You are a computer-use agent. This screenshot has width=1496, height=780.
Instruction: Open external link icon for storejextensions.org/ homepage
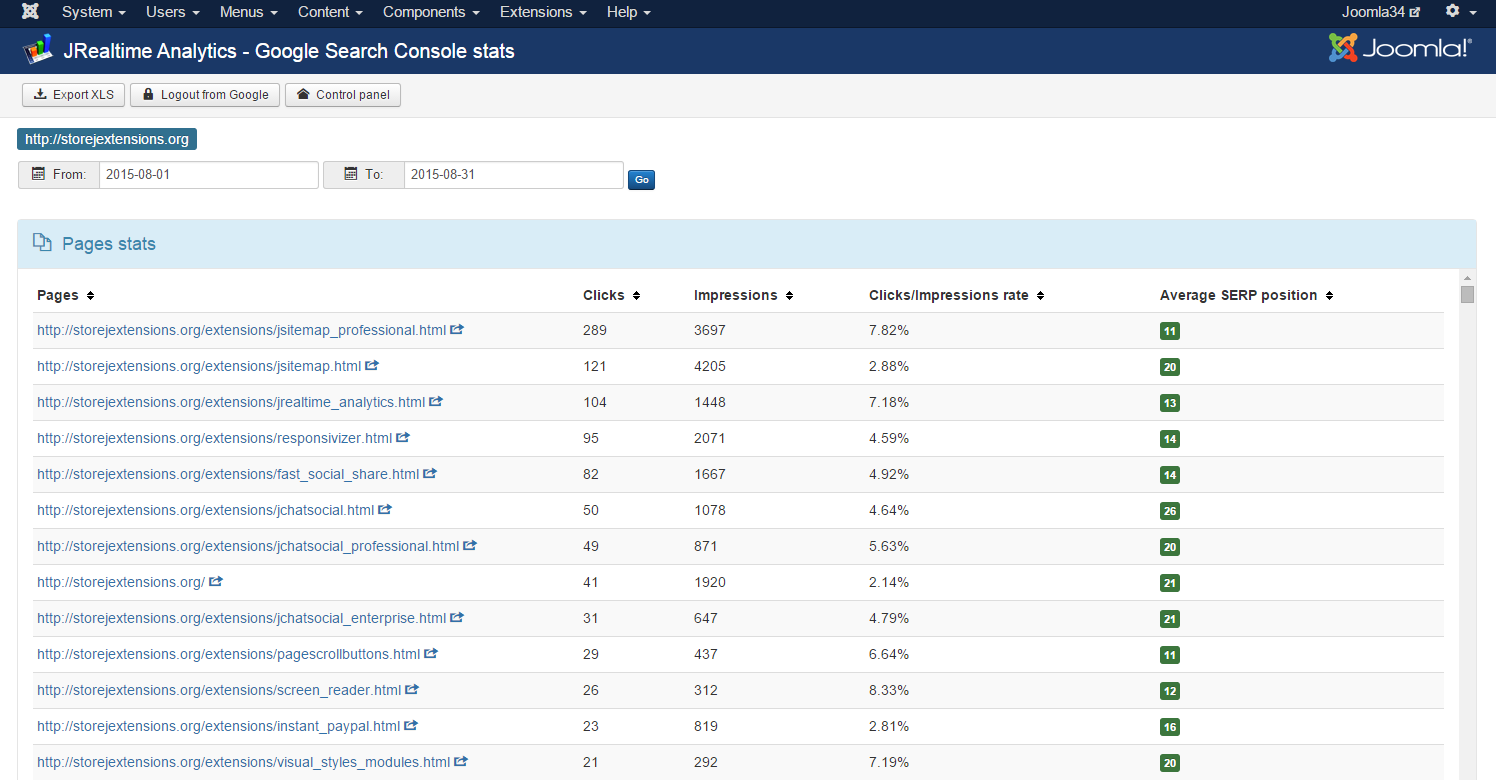216,581
